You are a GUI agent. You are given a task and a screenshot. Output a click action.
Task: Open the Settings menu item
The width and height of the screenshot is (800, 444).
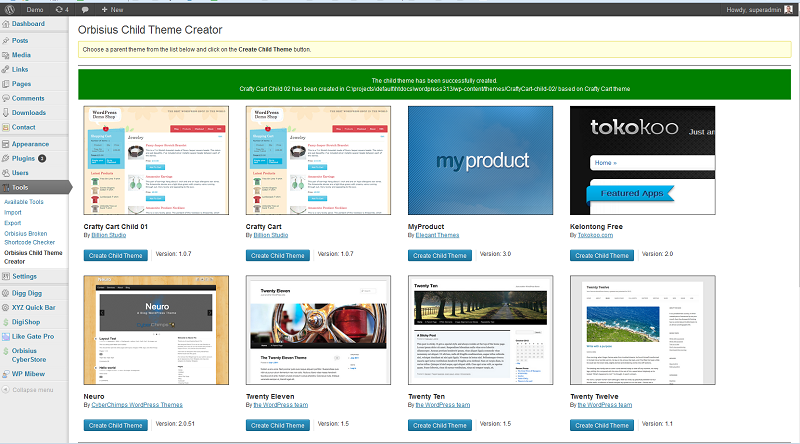24,276
